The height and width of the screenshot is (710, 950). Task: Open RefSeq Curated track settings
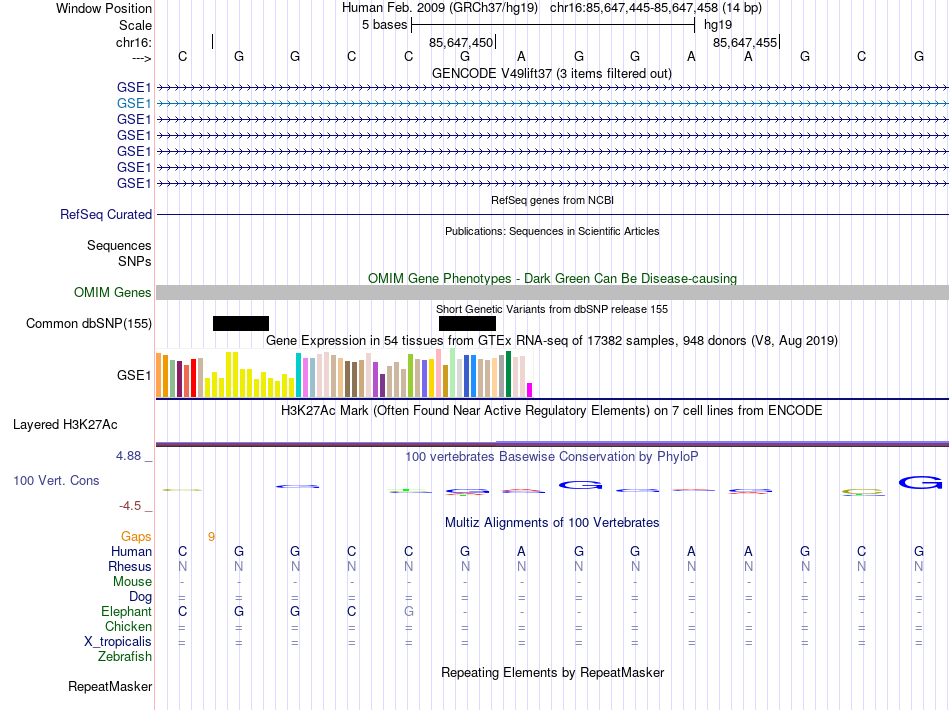point(106,214)
